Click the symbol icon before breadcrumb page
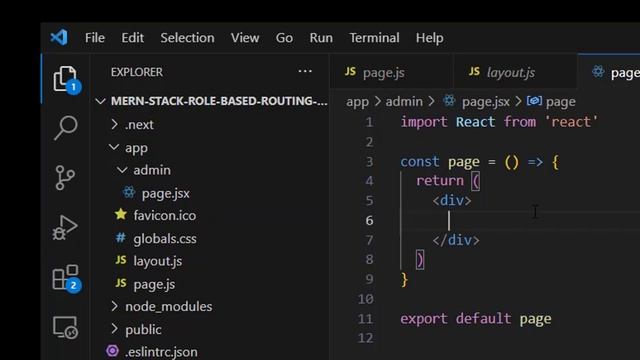Viewport: 640px width, 360px height. (534, 100)
